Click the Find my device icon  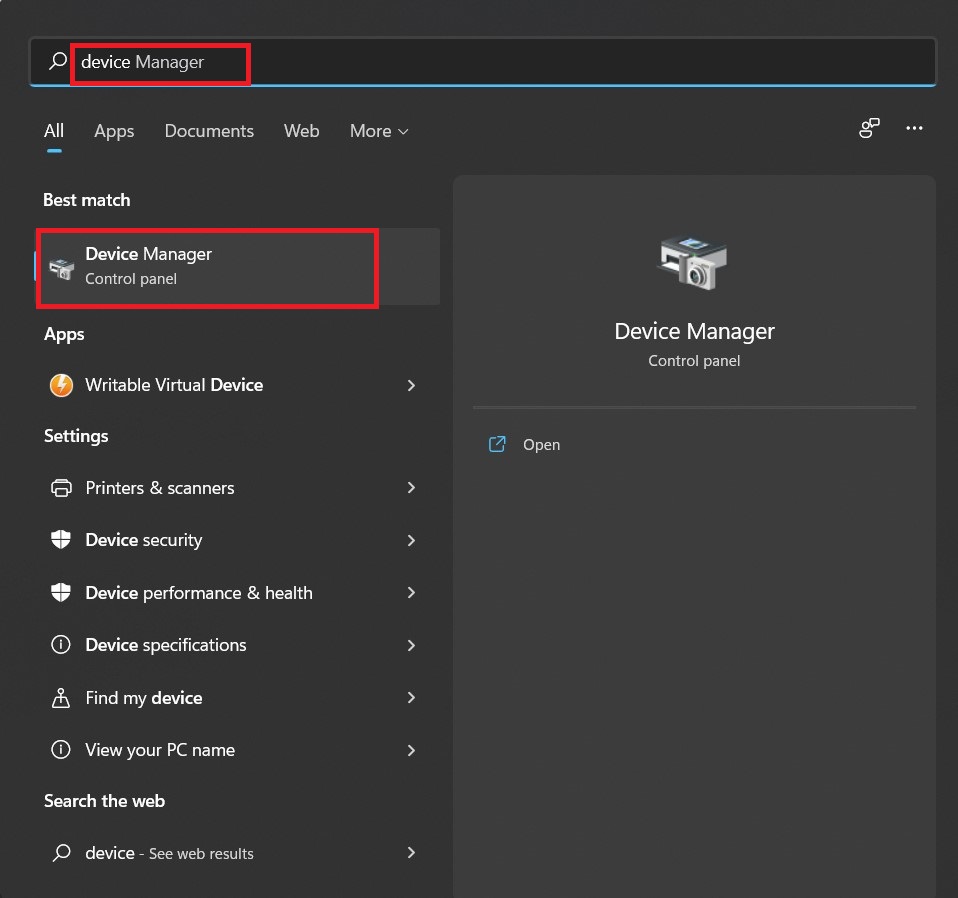tap(60, 698)
